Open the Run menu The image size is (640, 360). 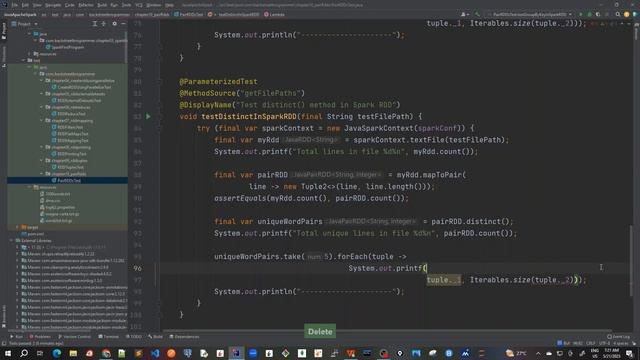click(114, 5)
